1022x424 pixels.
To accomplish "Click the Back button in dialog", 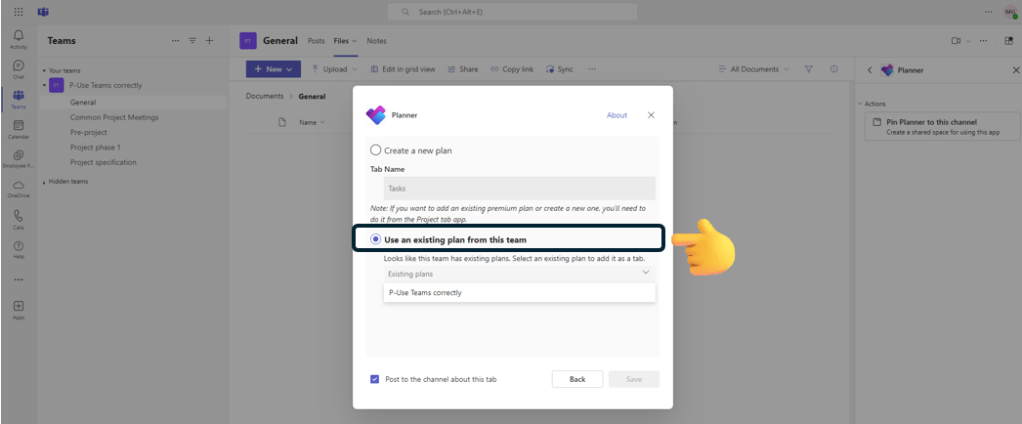I will coord(577,379).
